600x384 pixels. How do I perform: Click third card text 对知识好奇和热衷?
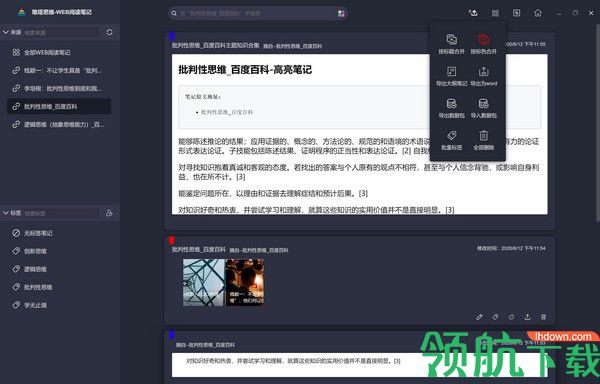tap(293, 361)
